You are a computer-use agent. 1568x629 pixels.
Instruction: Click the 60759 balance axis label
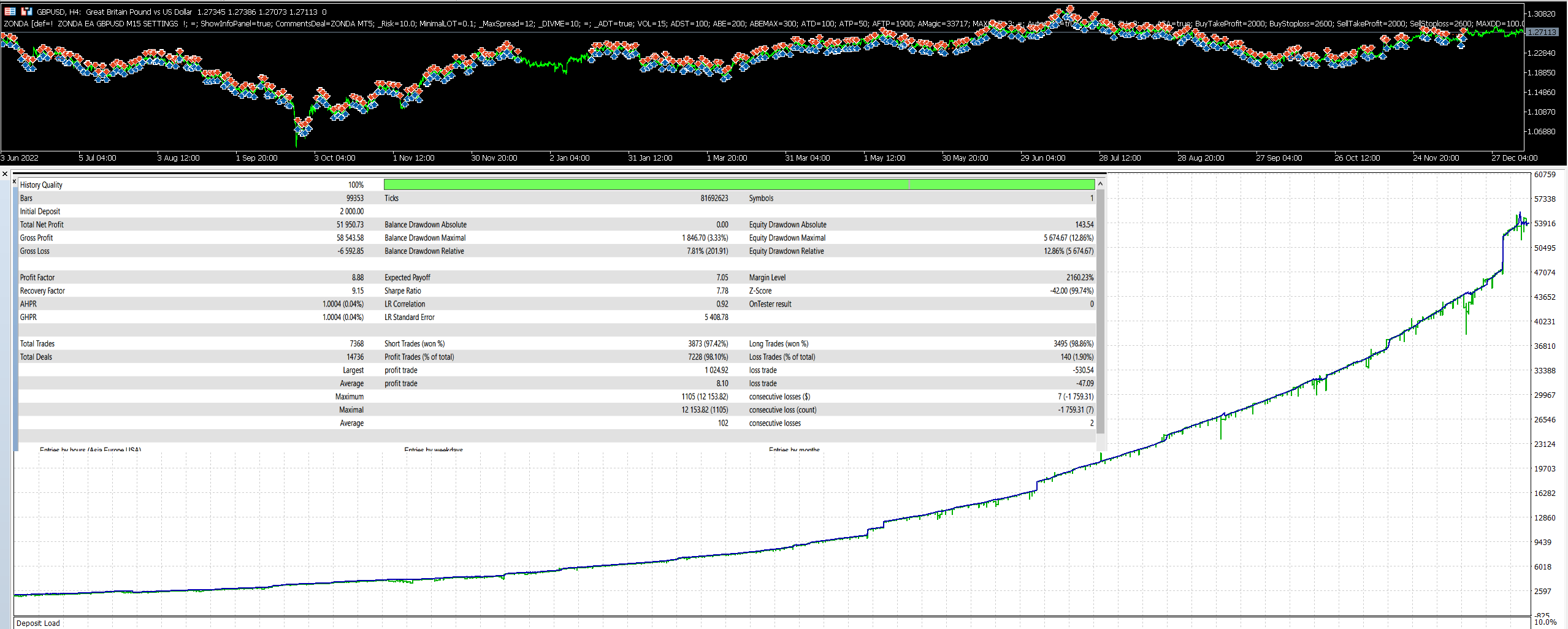tap(1544, 175)
